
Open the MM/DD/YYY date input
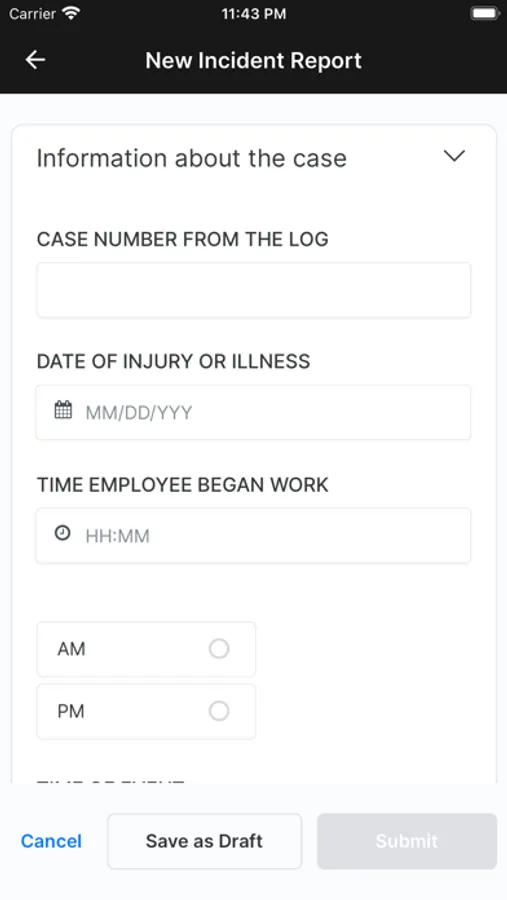click(x=254, y=413)
